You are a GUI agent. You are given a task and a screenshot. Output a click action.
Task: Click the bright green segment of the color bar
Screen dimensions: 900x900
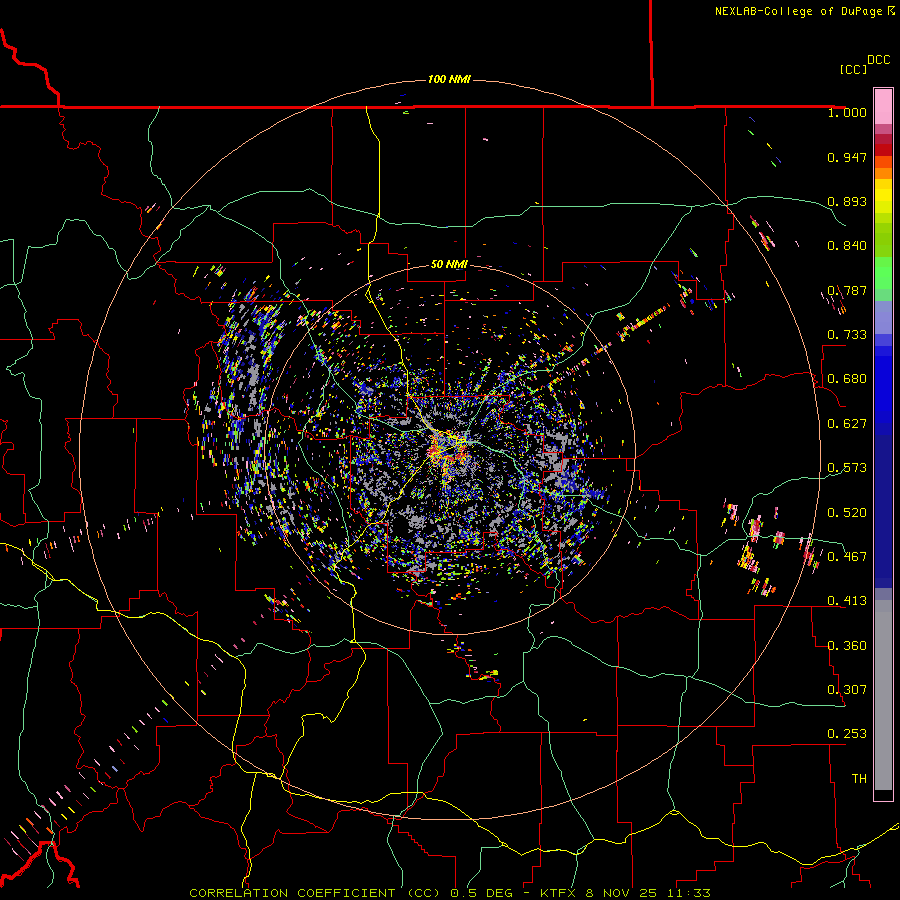tap(883, 273)
